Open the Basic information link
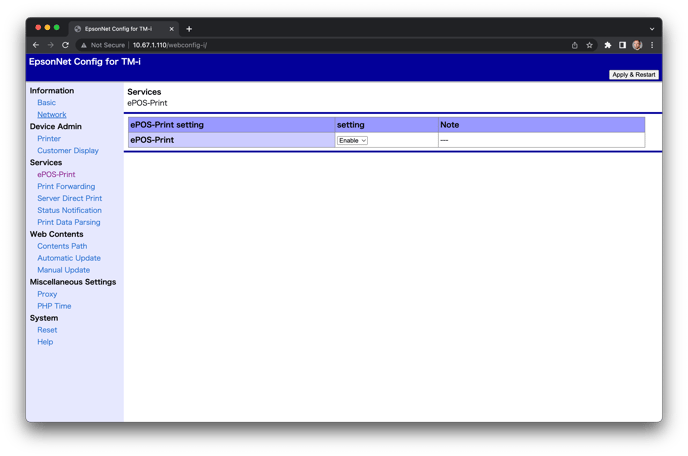Screen dimensions: 688x456 point(47,103)
